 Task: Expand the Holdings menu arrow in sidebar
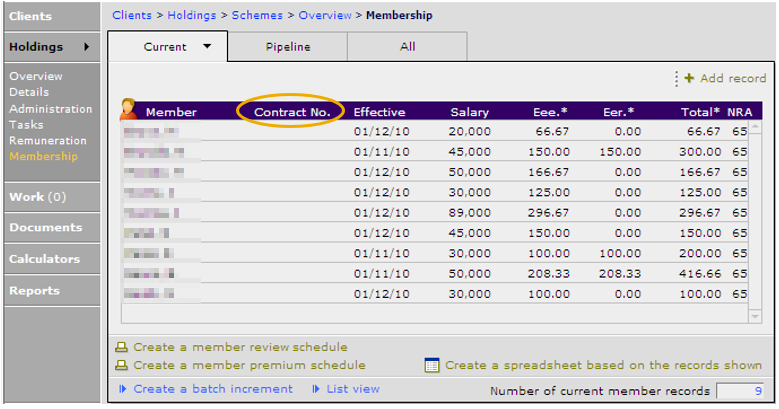pos(86,47)
